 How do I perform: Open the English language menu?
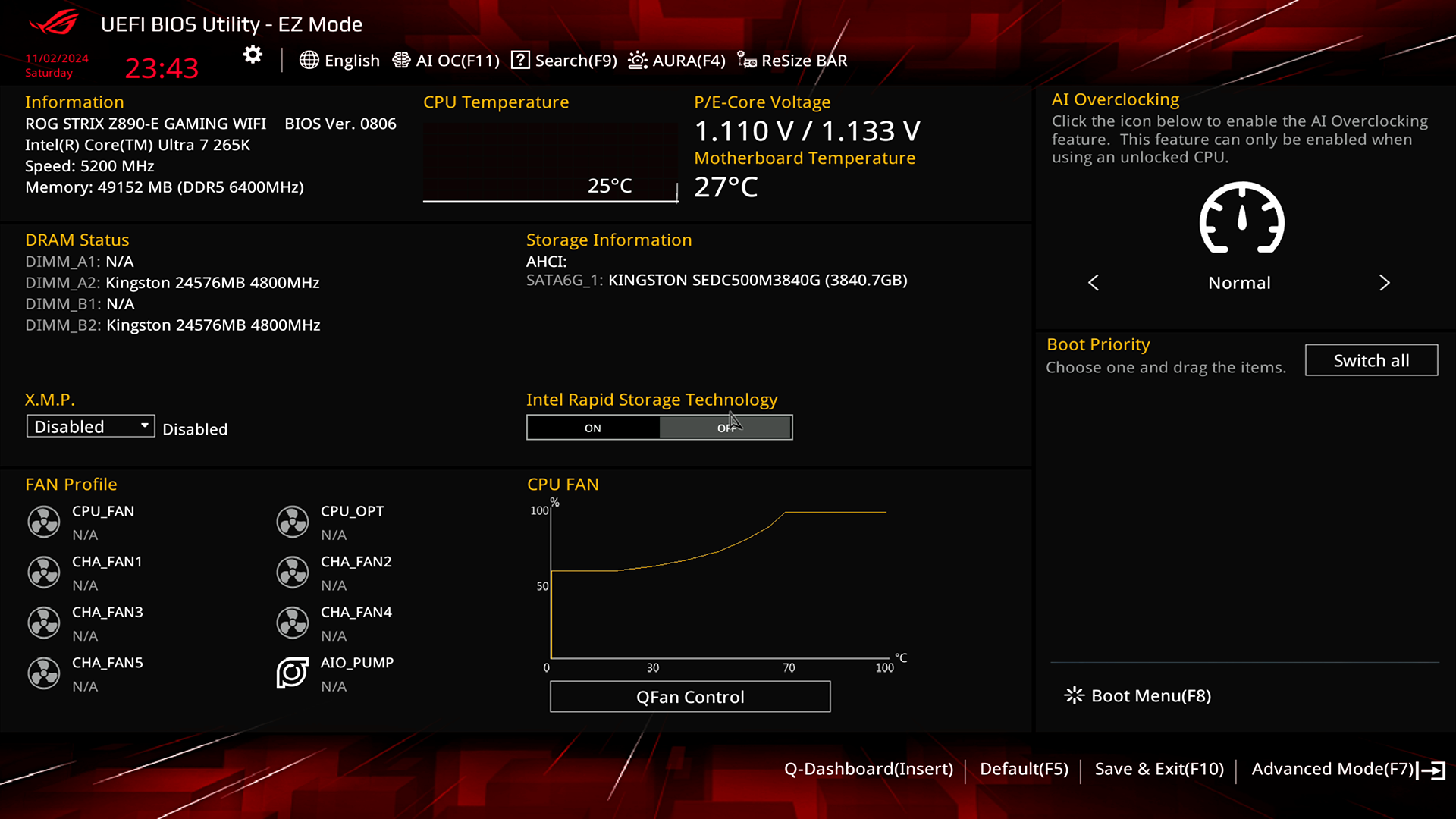point(340,61)
